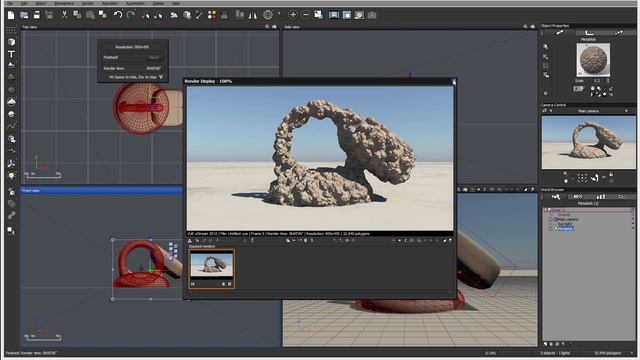Open the File menu
This screenshot has width=640, height=360.
10,3
